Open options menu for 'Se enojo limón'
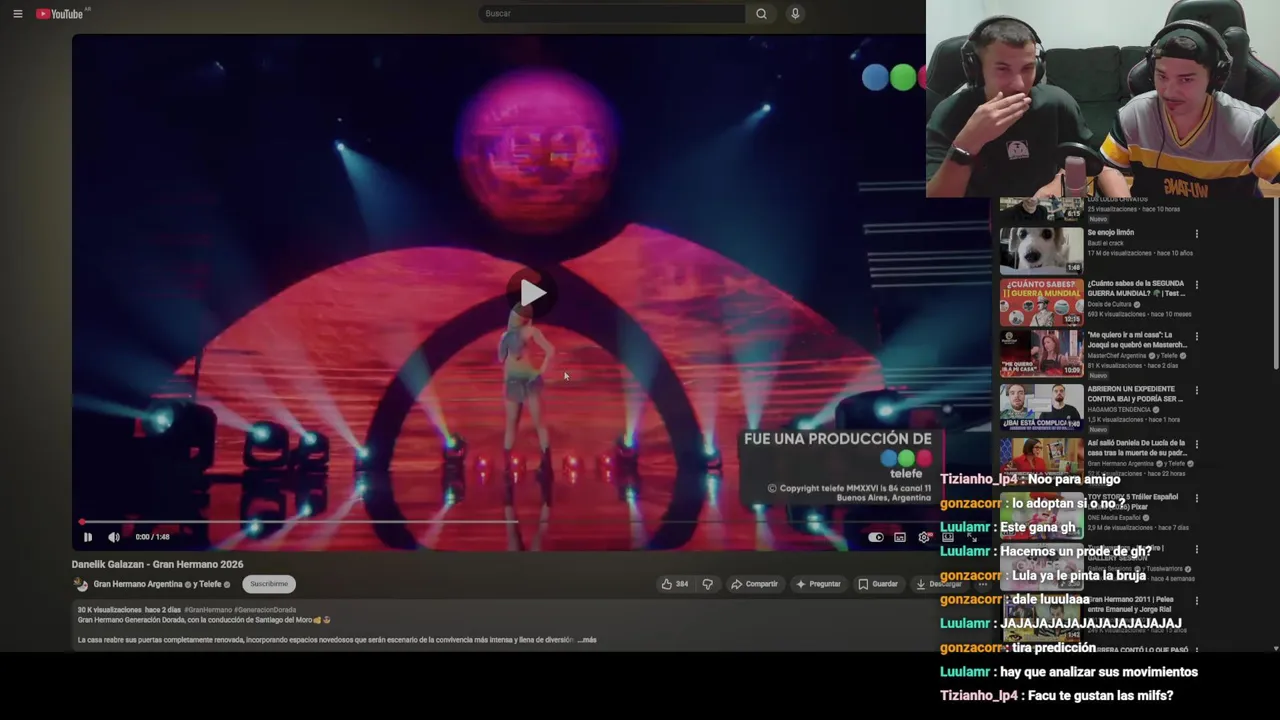 point(1196,234)
